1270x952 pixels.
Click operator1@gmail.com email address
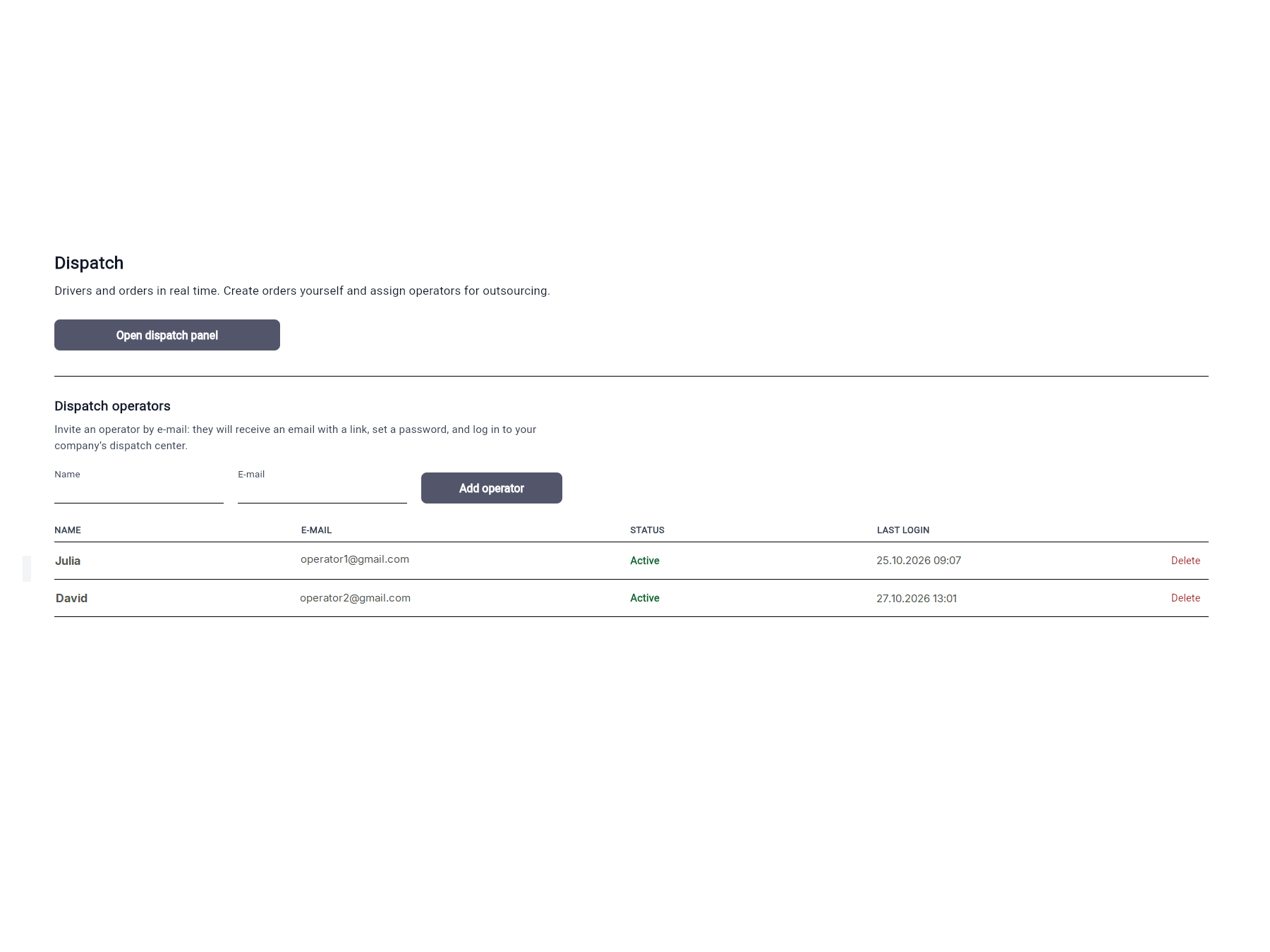point(355,559)
